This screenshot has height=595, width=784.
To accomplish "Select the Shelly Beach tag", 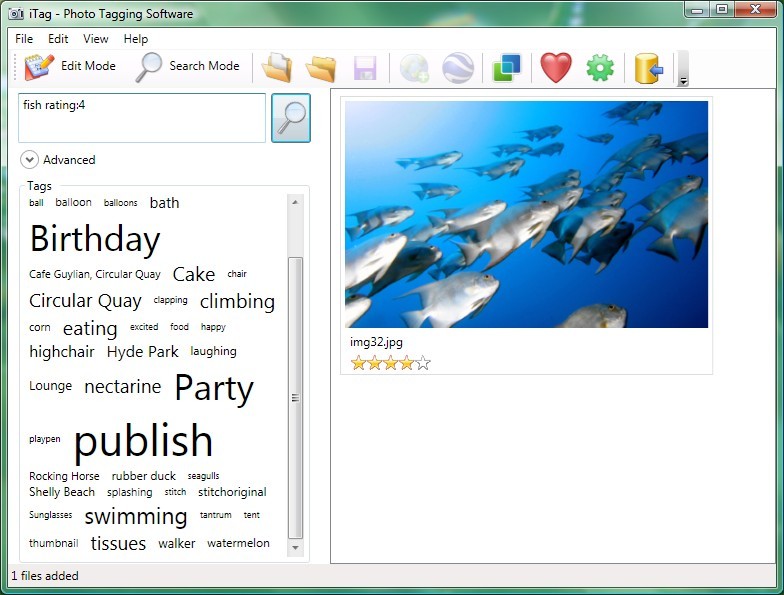I will coord(62,492).
